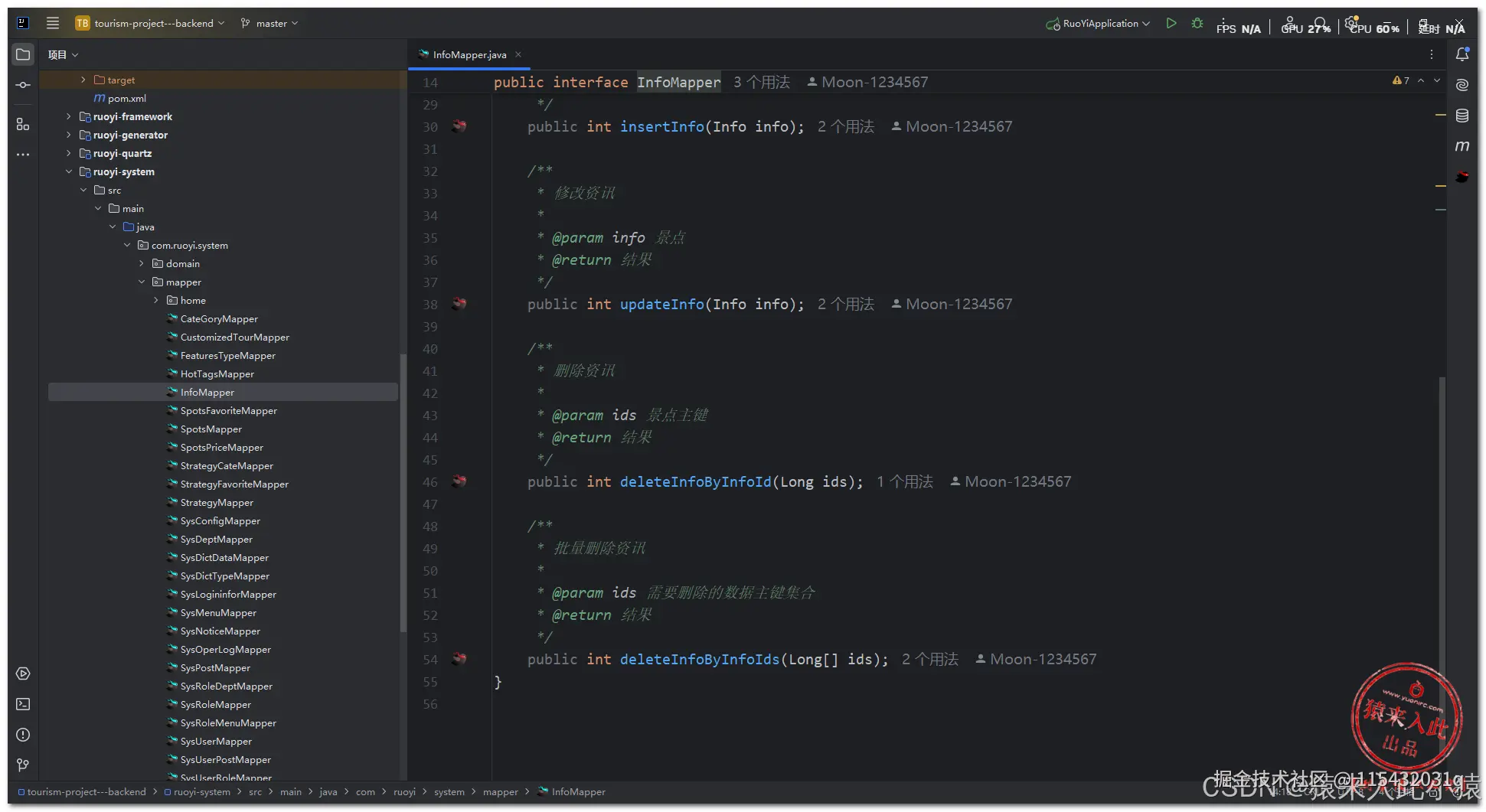Open the Services tool window icon
The image size is (1486, 812).
coord(23,673)
